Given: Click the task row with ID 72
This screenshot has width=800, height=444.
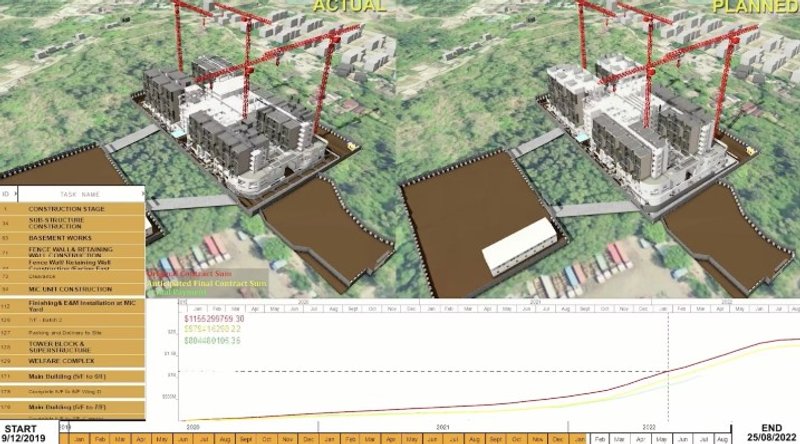Looking at the screenshot, I should tap(72, 276).
